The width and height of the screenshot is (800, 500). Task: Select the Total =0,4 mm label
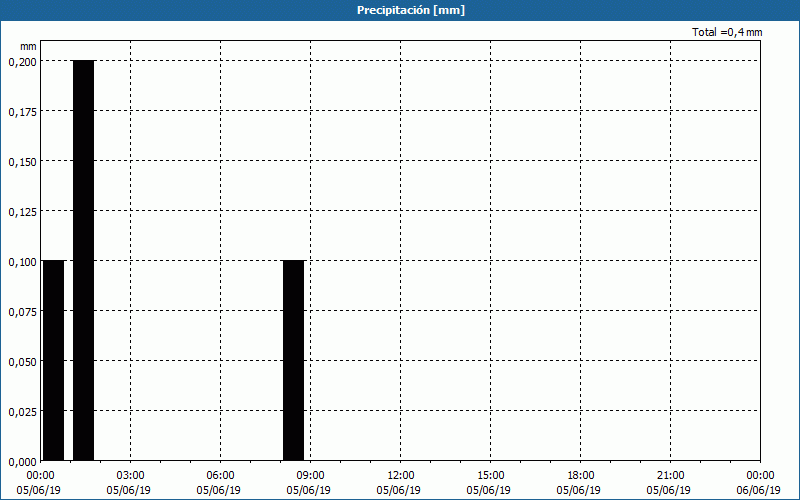[x=727, y=32]
